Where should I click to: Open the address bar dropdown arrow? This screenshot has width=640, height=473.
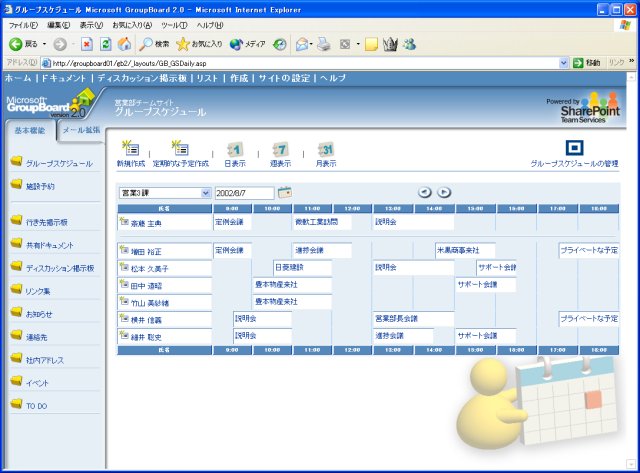tap(564, 62)
